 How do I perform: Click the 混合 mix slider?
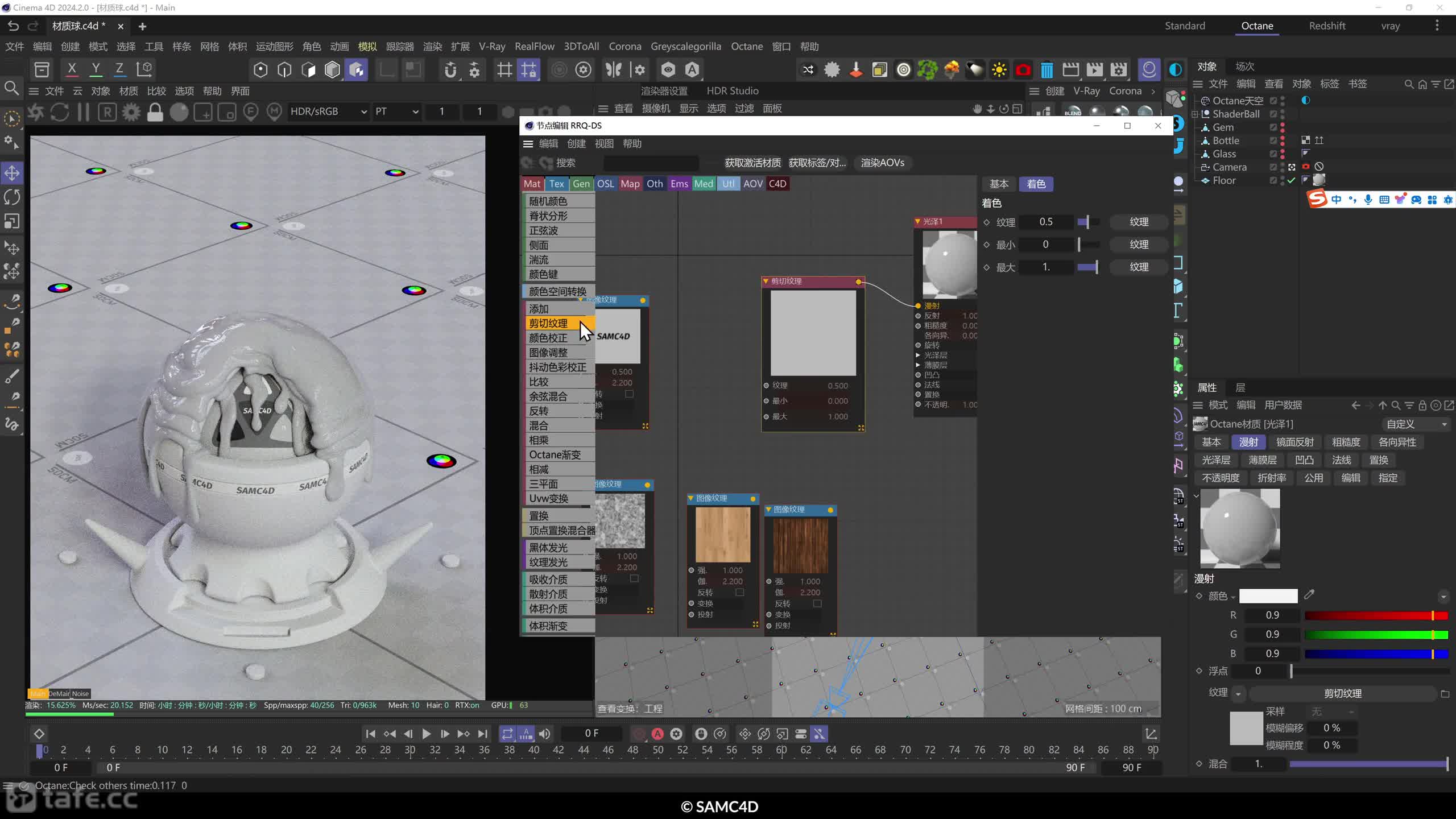1368,764
